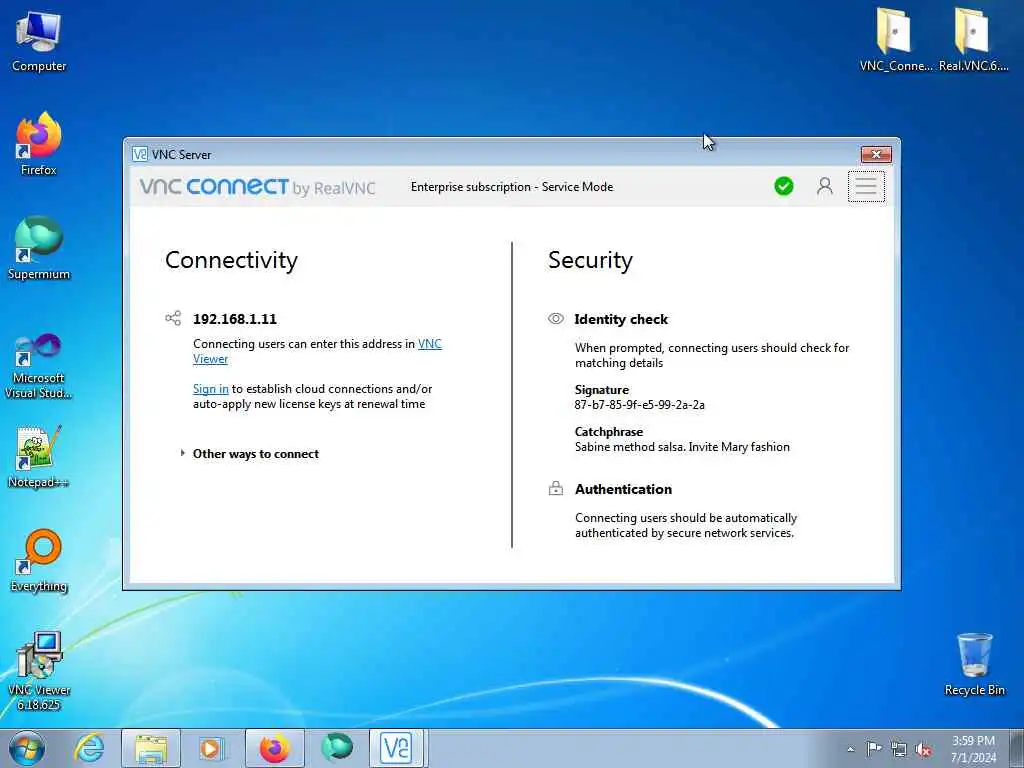The width and height of the screenshot is (1024, 768).
Task: Open Windows Explorer from the taskbar
Action: pyautogui.click(x=151, y=748)
